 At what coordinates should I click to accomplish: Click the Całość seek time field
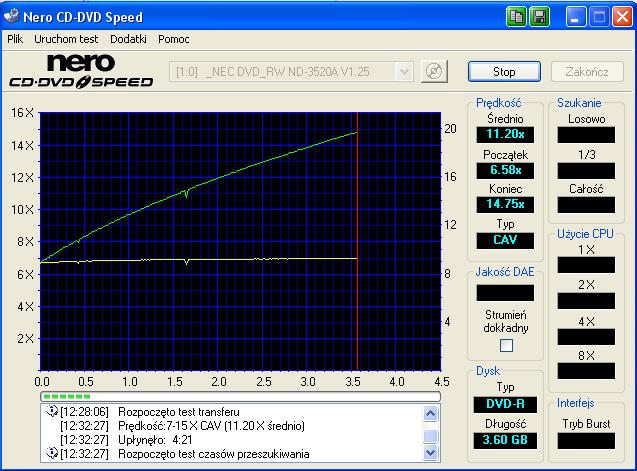click(x=586, y=204)
